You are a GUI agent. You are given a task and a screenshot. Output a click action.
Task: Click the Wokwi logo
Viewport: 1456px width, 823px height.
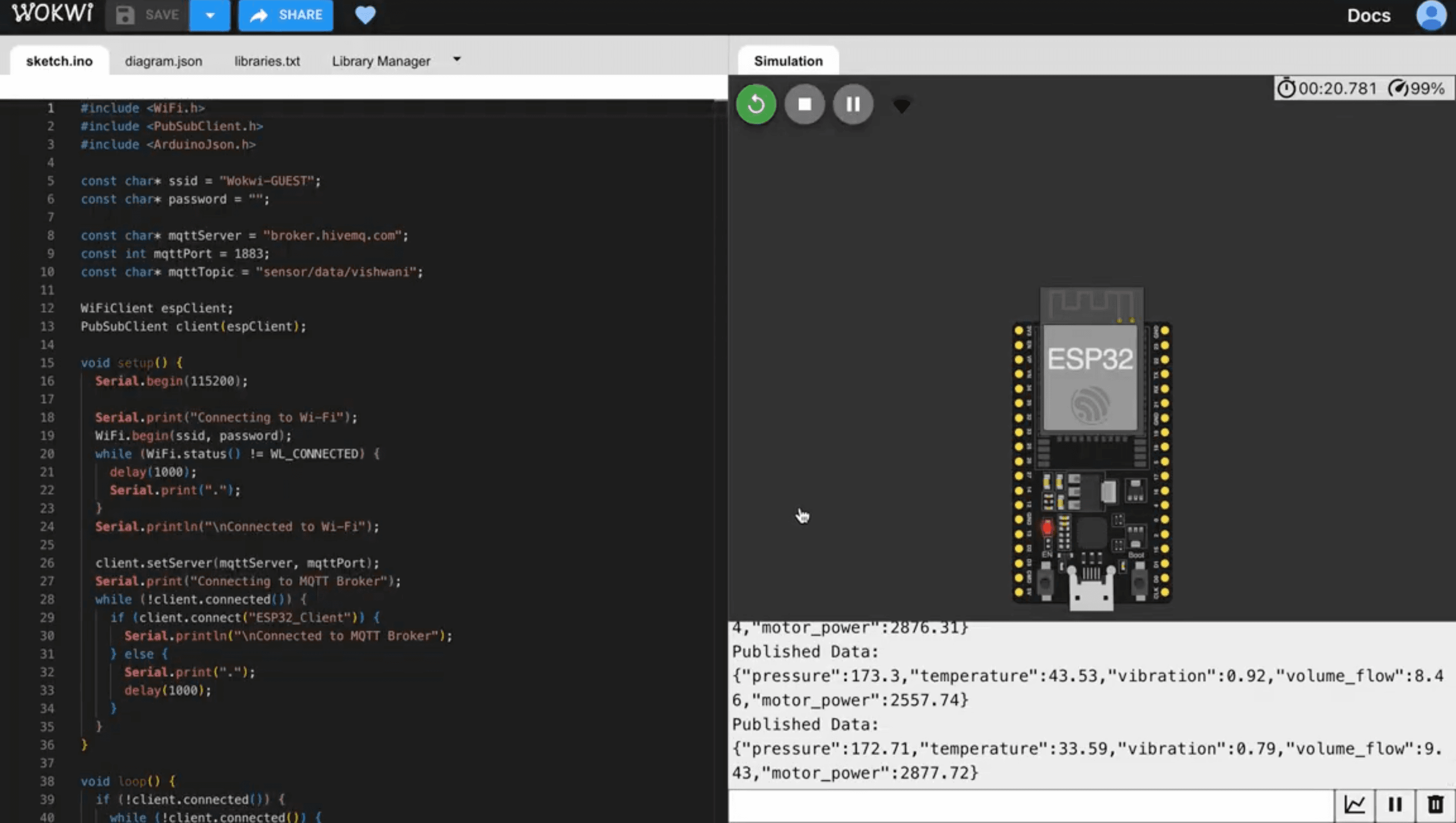[x=52, y=14]
